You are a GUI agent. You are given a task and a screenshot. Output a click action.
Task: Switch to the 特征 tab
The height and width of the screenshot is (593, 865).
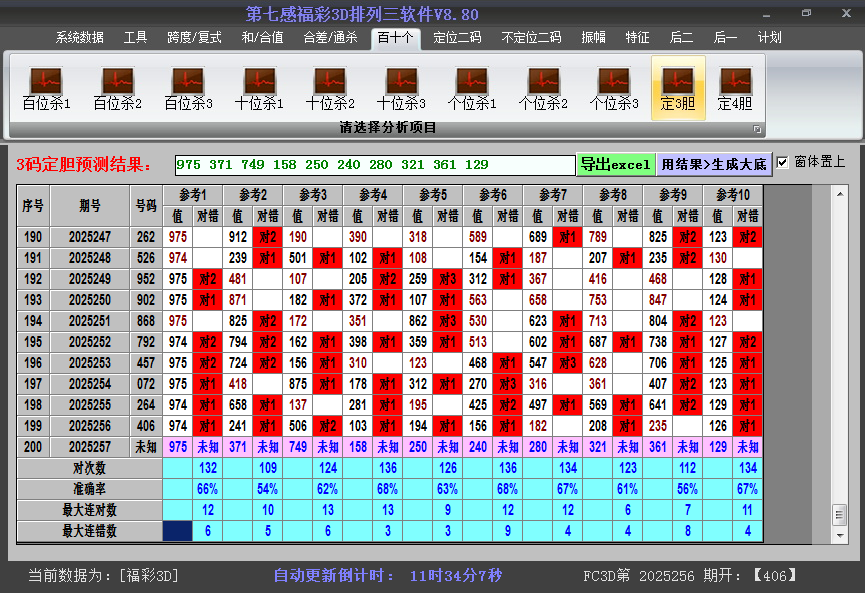637,38
